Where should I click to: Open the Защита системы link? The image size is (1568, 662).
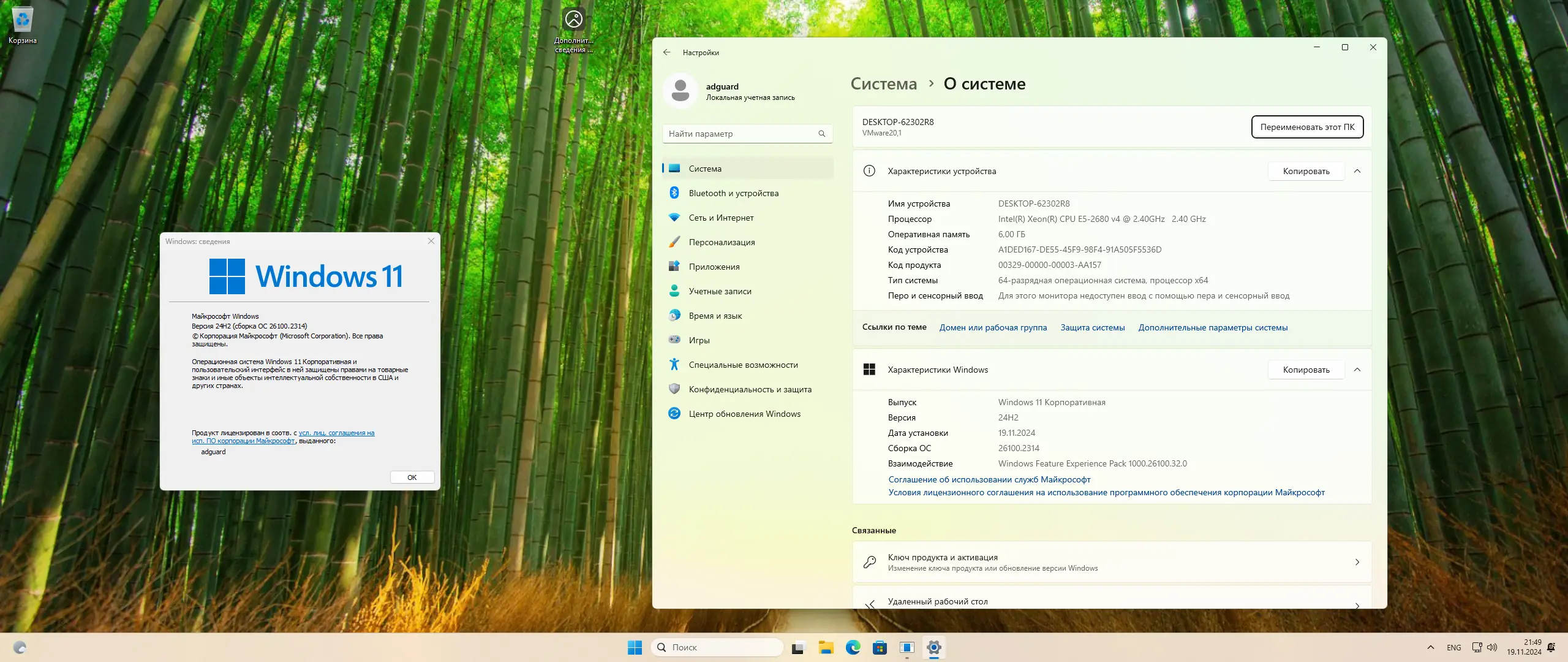point(1092,327)
